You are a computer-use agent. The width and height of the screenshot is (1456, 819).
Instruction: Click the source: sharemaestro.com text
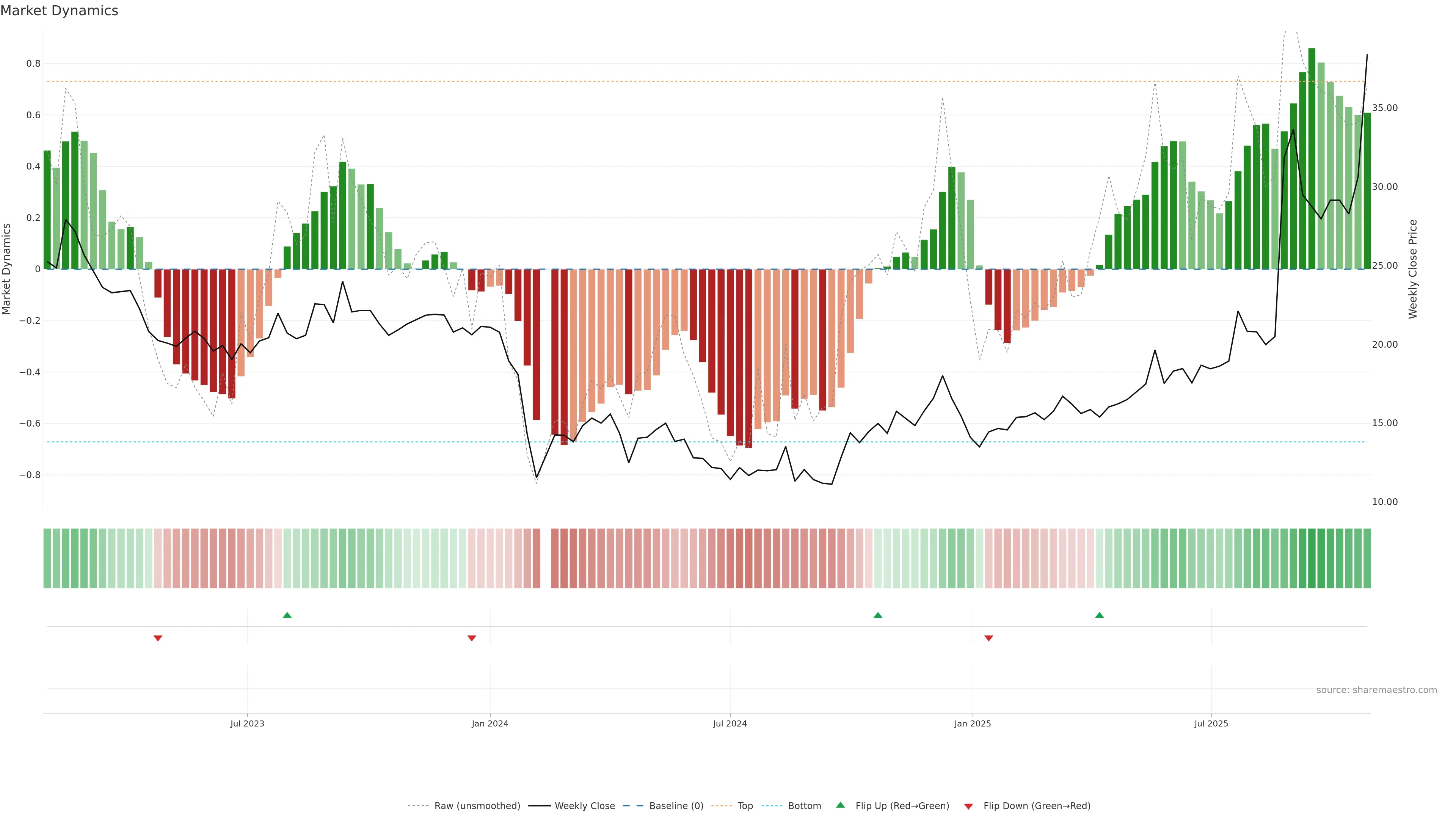[x=1376, y=690]
